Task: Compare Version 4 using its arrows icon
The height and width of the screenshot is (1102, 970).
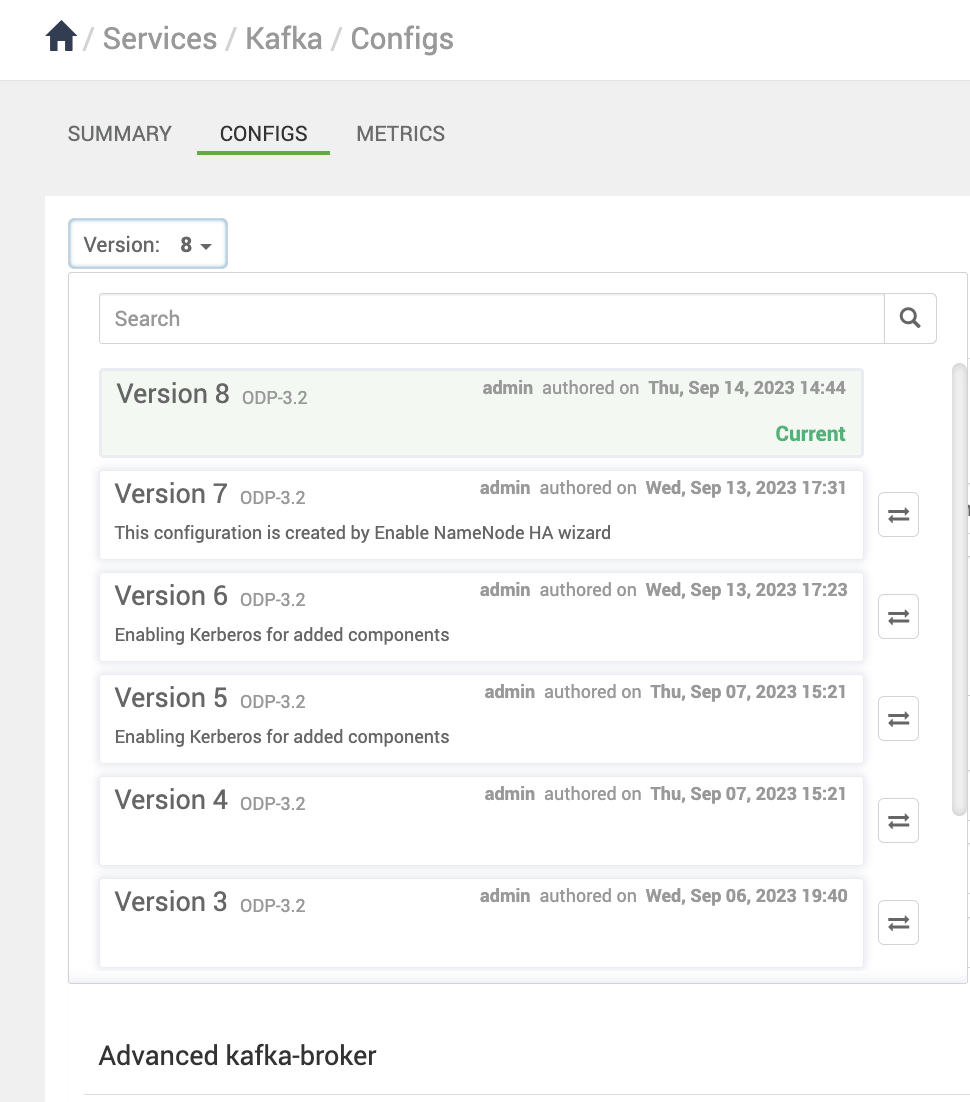Action: click(898, 820)
